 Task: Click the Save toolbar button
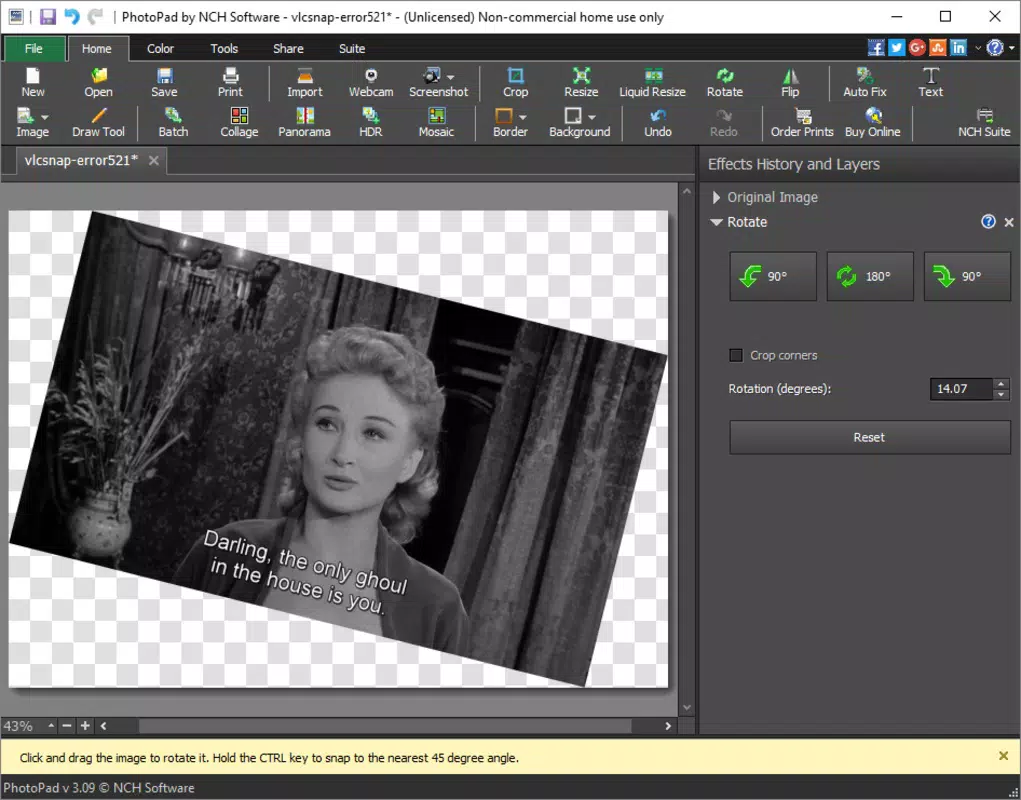(x=164, y=82)
